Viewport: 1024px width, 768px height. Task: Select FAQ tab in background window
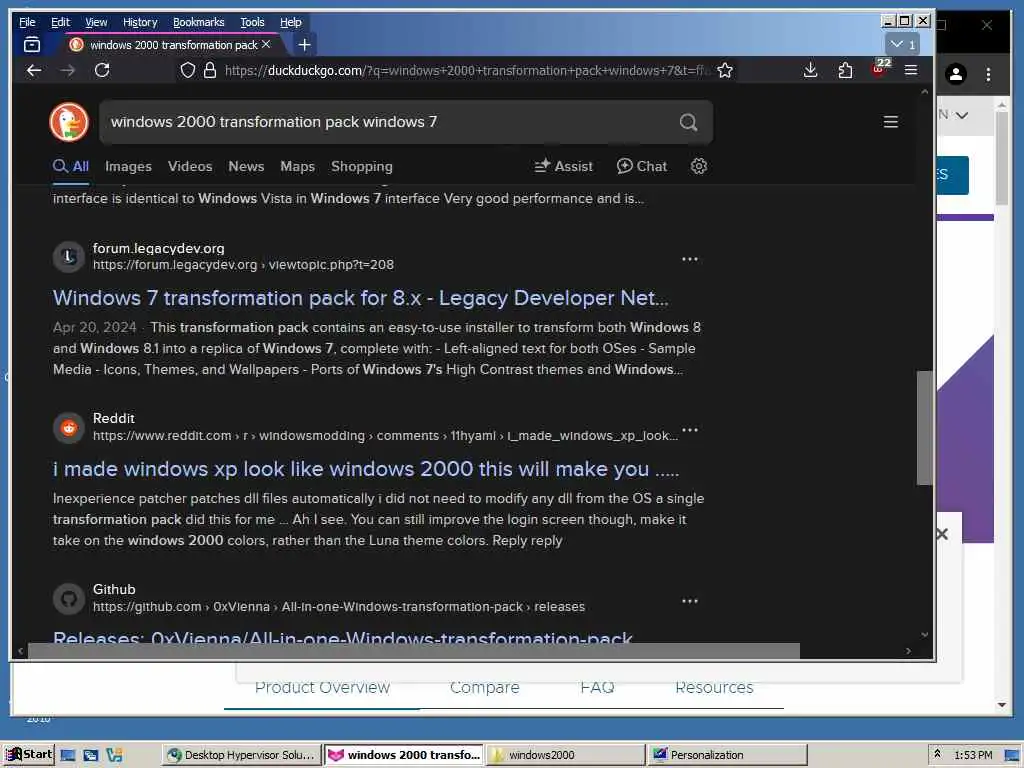597,687
